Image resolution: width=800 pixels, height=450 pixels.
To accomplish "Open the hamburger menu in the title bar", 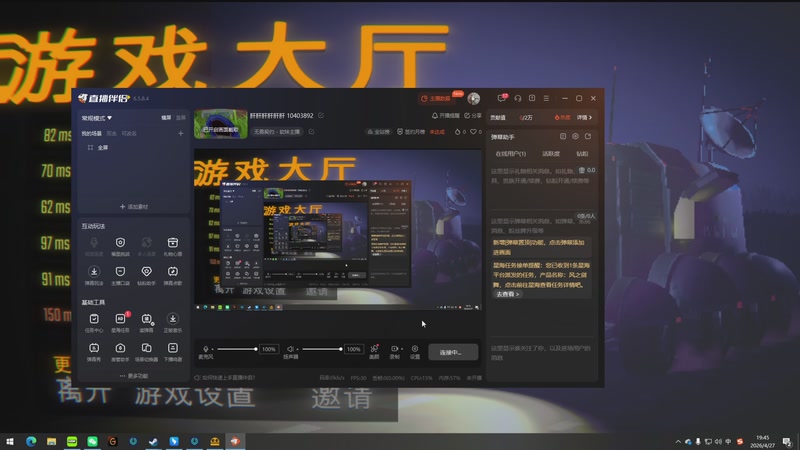I will (546, 98).
